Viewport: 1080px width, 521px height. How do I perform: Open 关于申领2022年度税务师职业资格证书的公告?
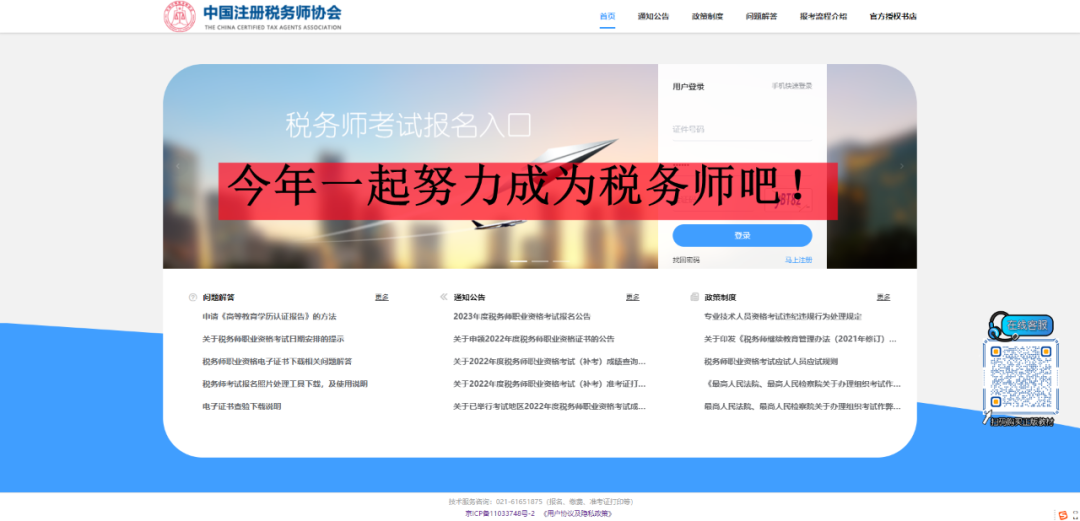(x=534, y=339)
